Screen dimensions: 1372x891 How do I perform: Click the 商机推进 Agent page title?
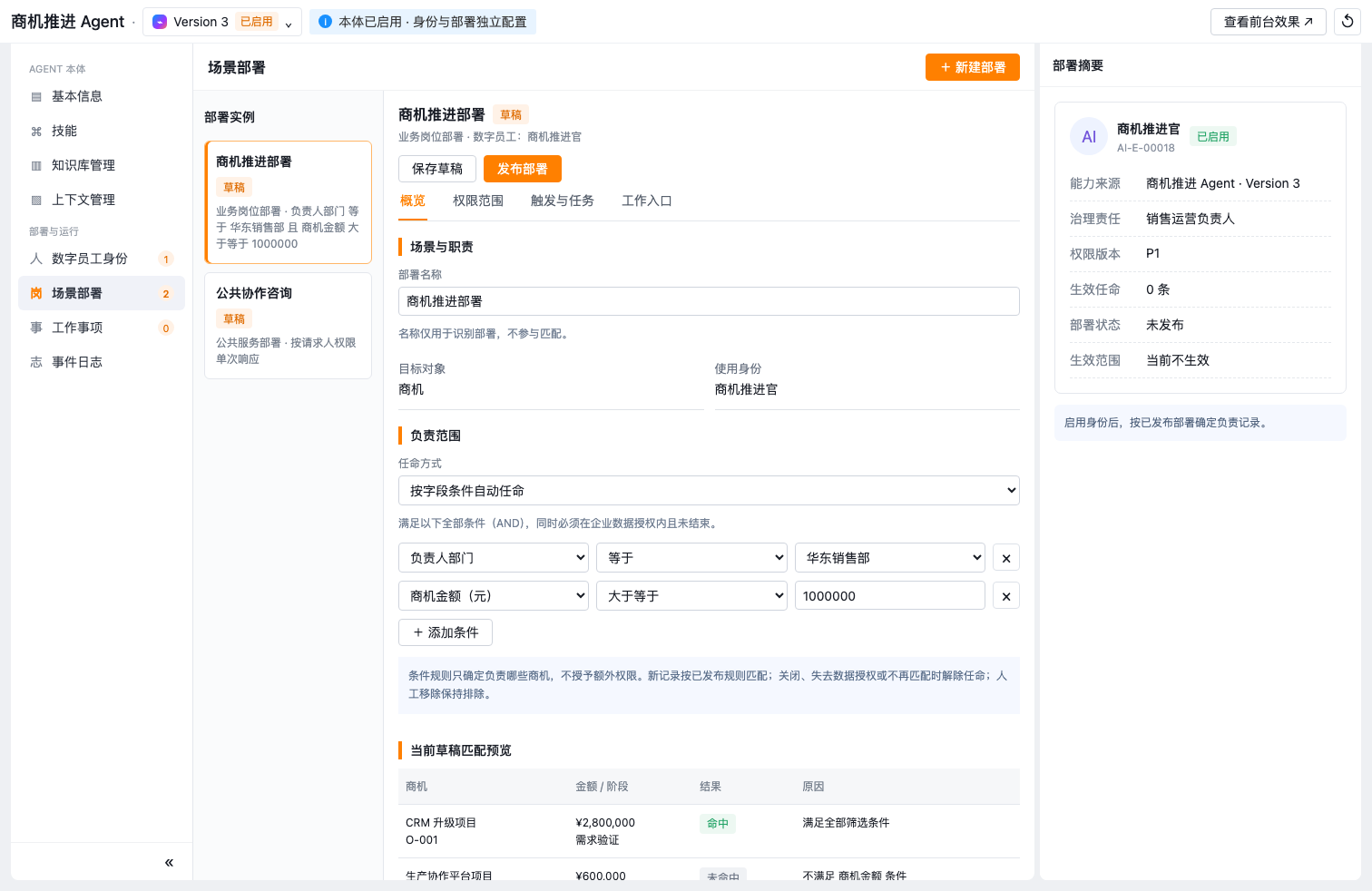point(68,22)
